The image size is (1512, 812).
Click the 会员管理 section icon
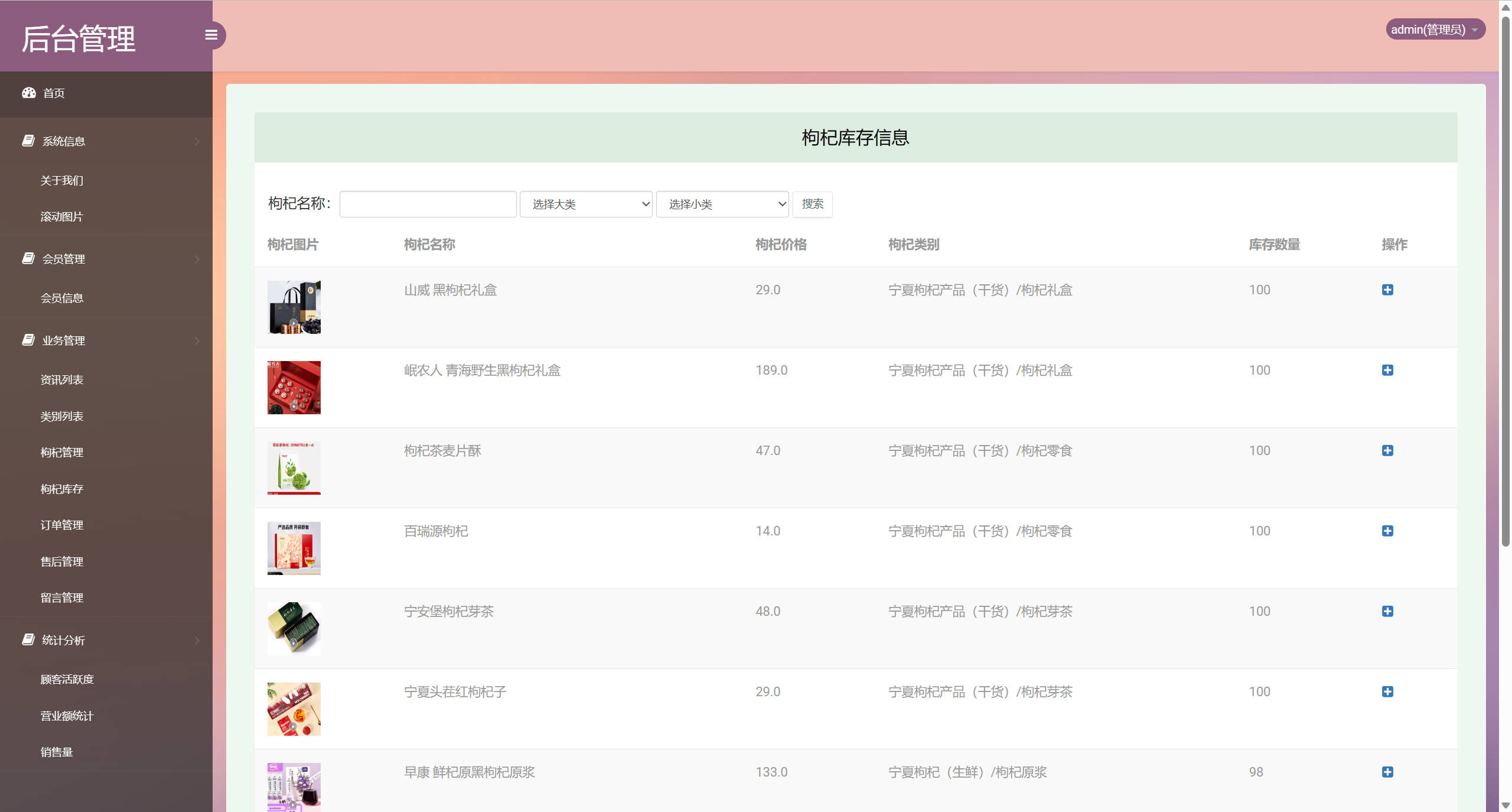tap(28, 258)
